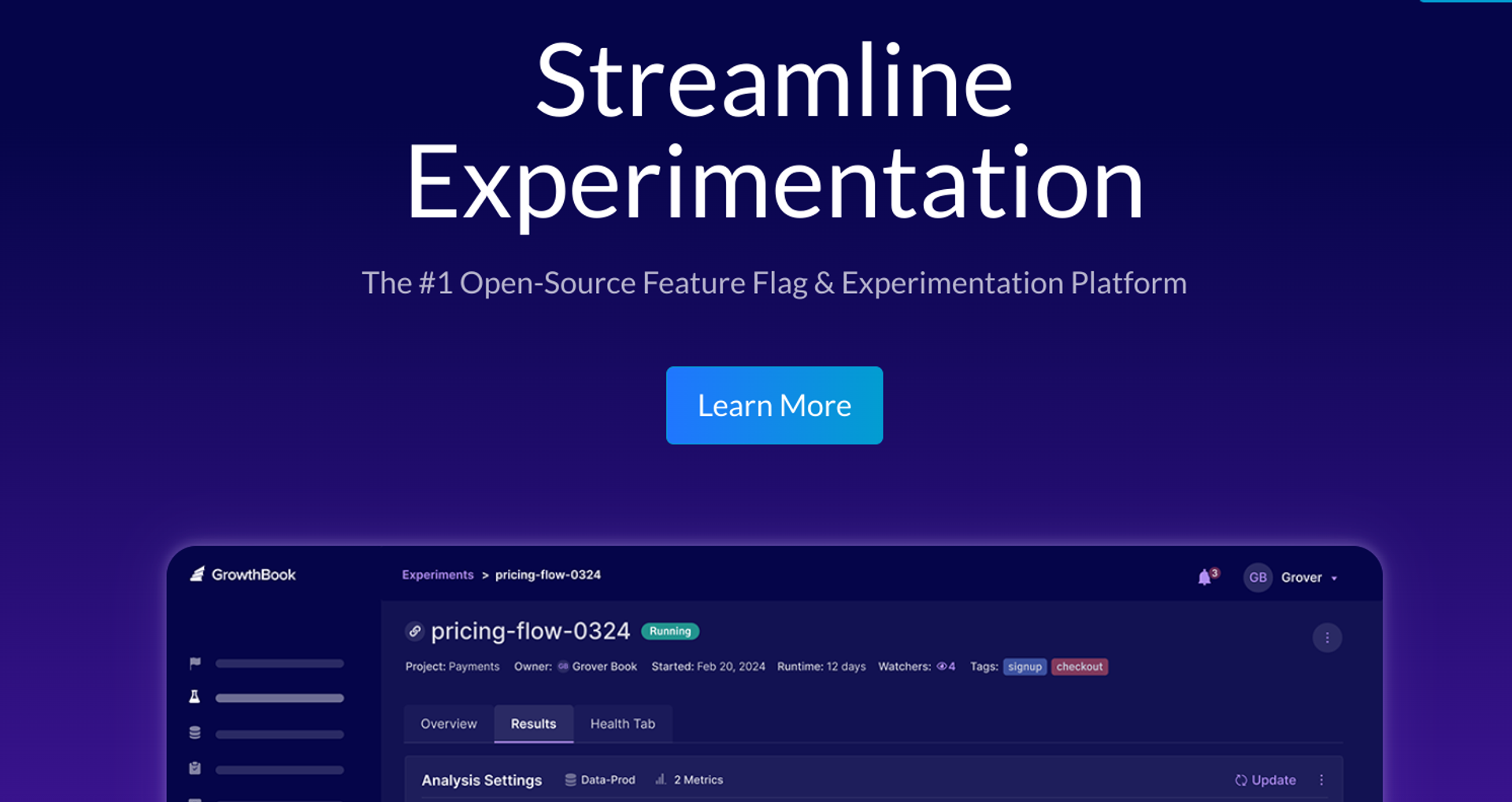Open the Experiments breadcrumb link
Viewport: 1512px width, 802px height.
click(x=438, y=574)
